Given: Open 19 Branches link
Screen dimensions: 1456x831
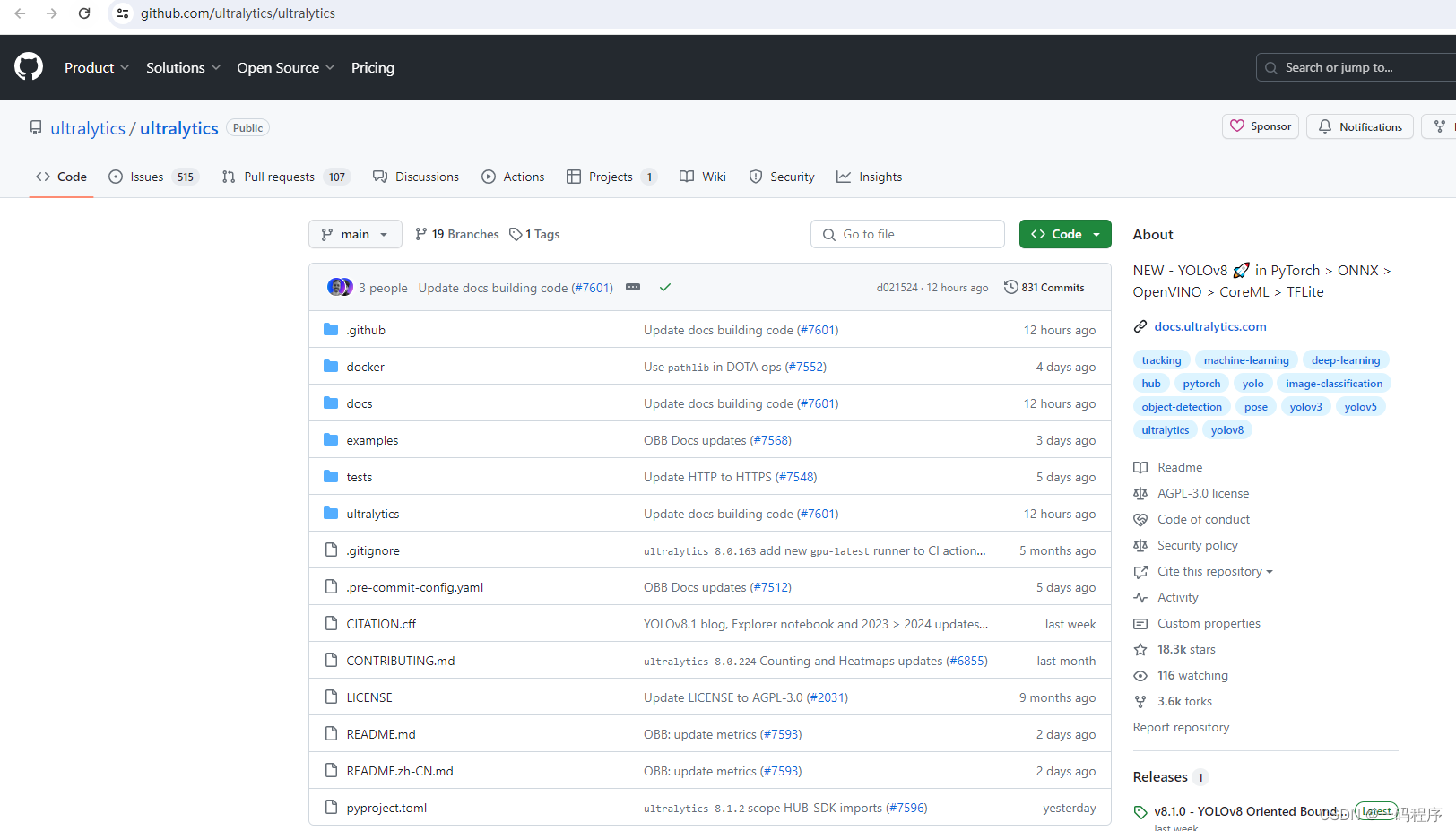Looking at the screenshot, I should (x=457, y=234).
